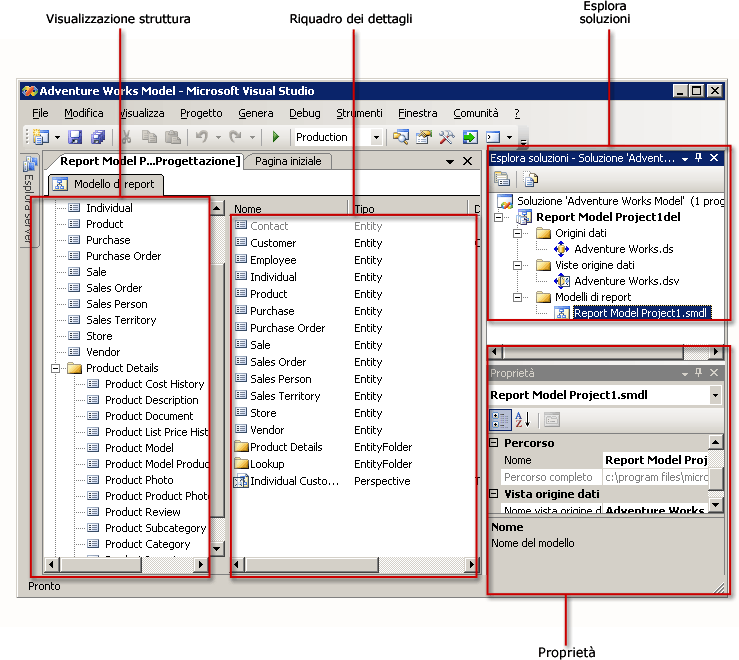Collapse the Product Details folder in tree
The image size is (739, 660).
click(x=56, y=368)
